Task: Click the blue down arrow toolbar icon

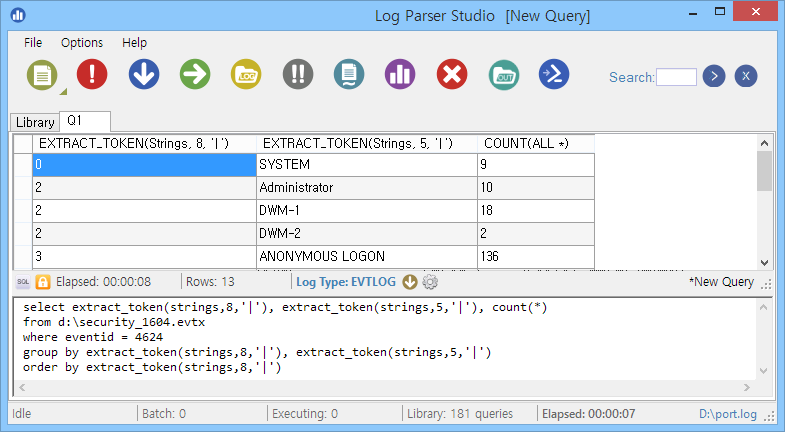Action: coord(144,74)
